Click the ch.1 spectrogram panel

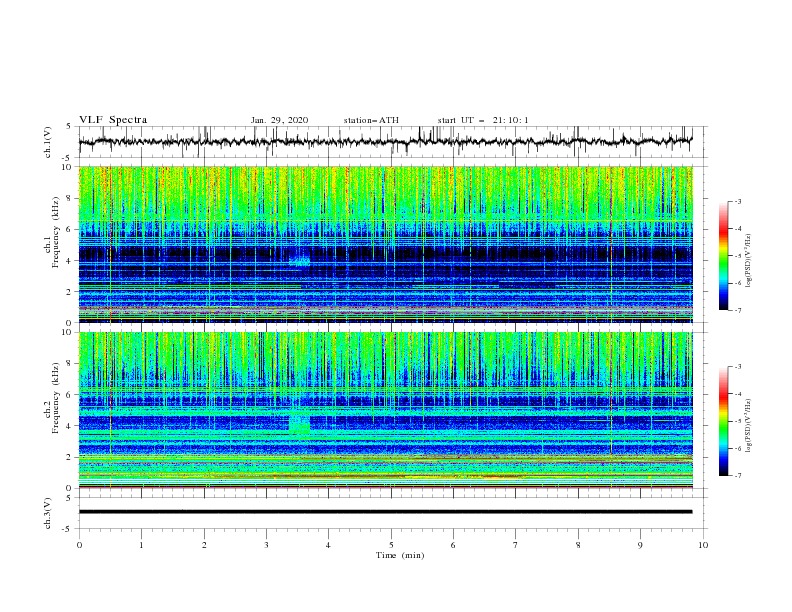coord(385,244)
